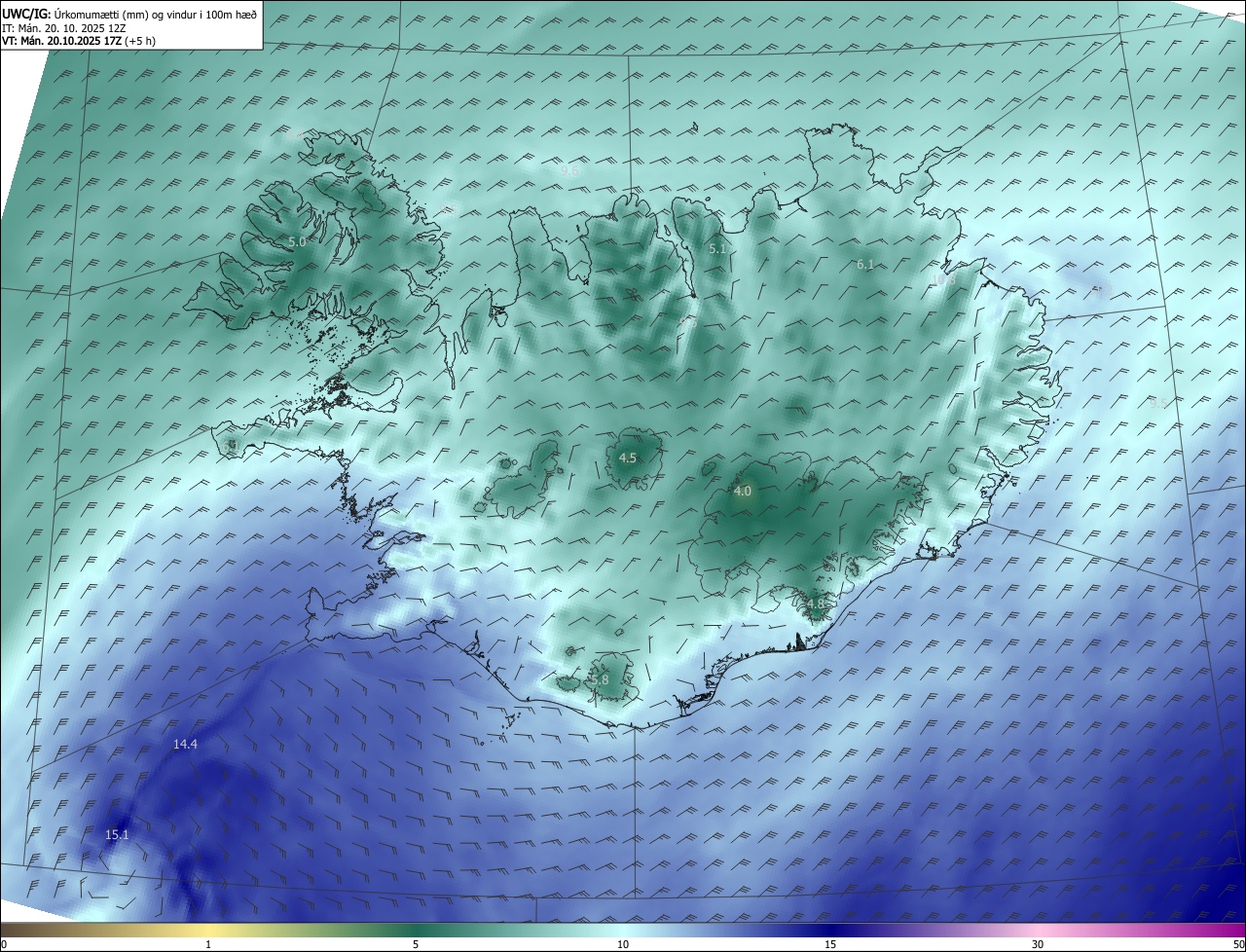Image resolution: width=1246 pixels, height=952 pixels.
Task: Click the 0 tick on the color scale
Action: (x=4, y=944)
